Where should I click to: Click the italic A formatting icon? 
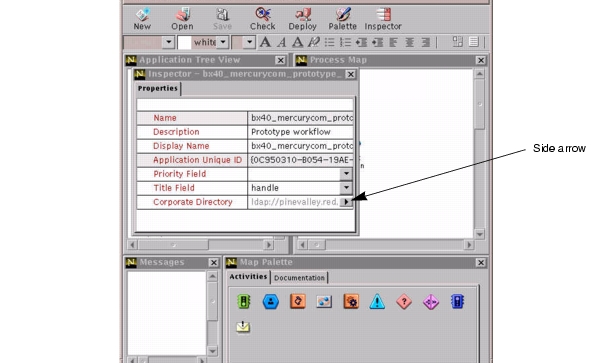tap(282, 42)
